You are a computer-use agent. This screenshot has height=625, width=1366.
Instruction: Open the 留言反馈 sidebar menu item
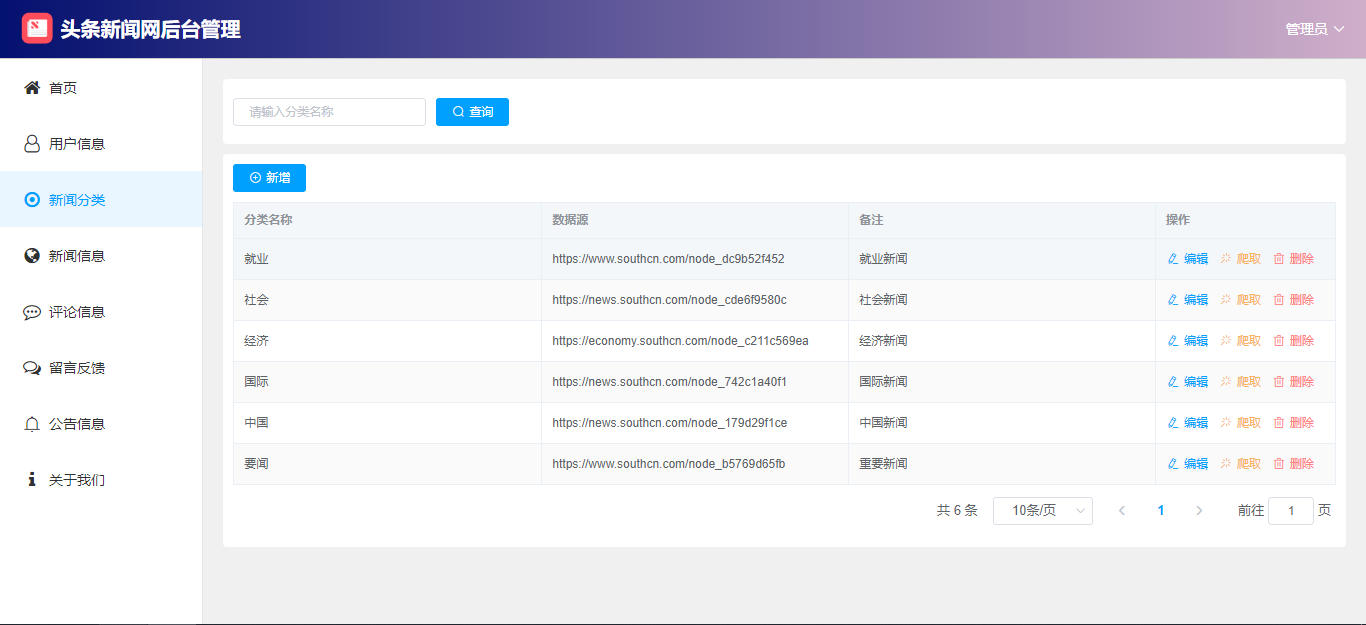77,368
